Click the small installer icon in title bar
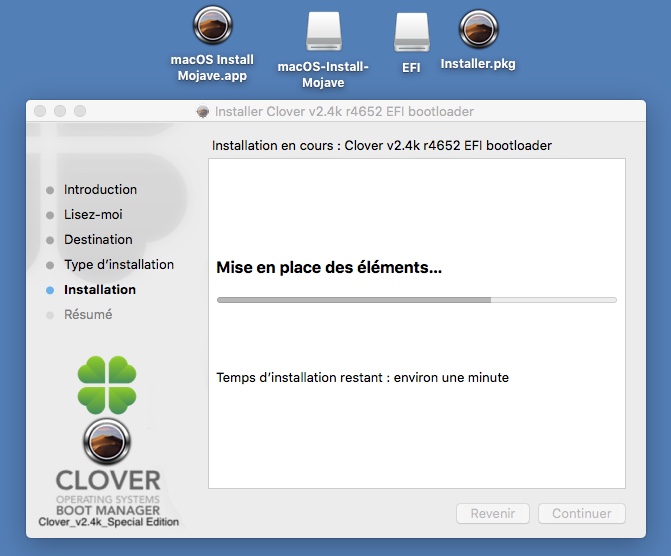 click(203, 112)
